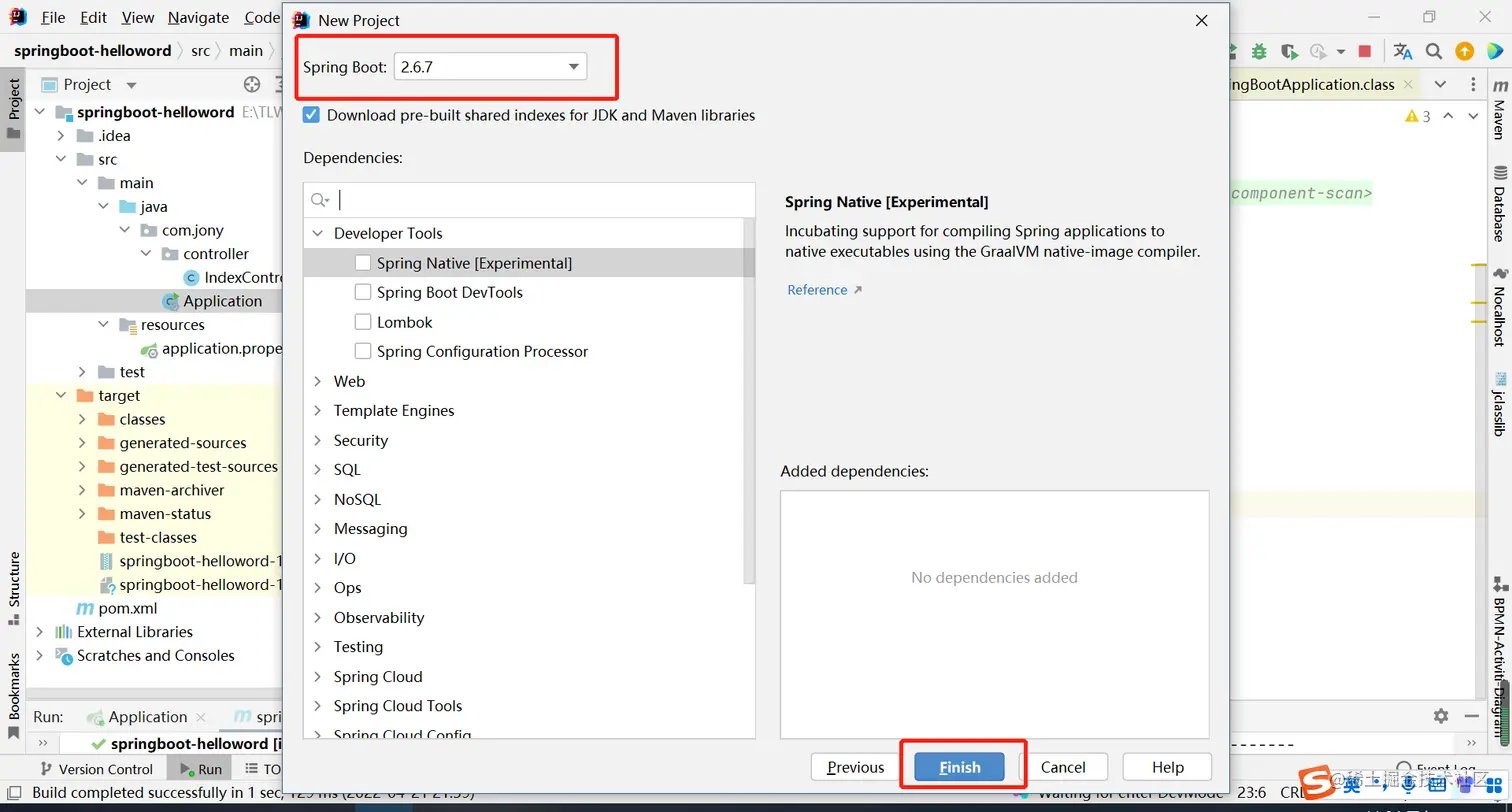The height and width of the screenshot is (812, 1512).
Task: Expand the Observability category
Action: pos(318,617)
